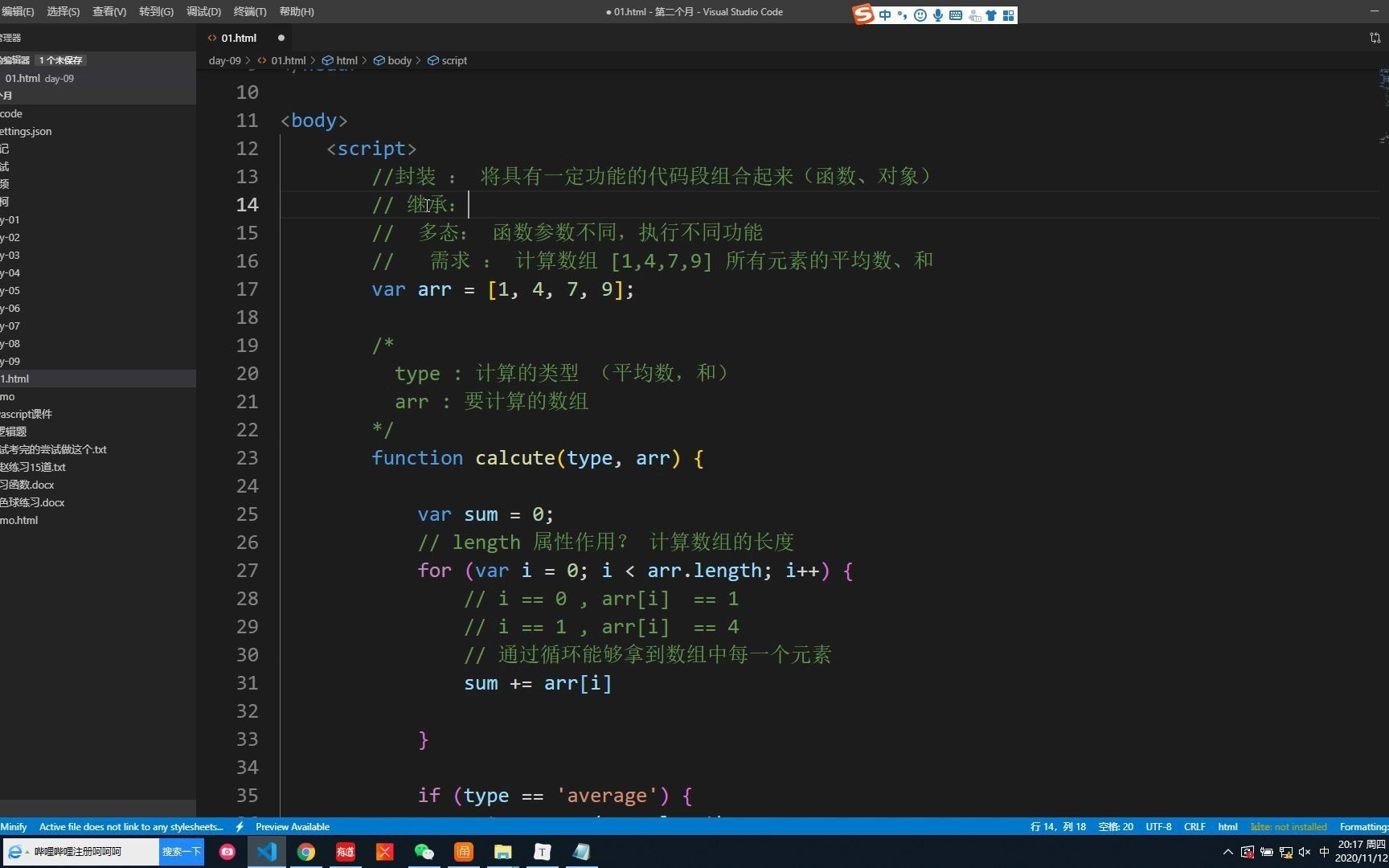Screen dimensions: 1389x868
Task: Open the 编辑(E) menu
Action: point(18,11)
